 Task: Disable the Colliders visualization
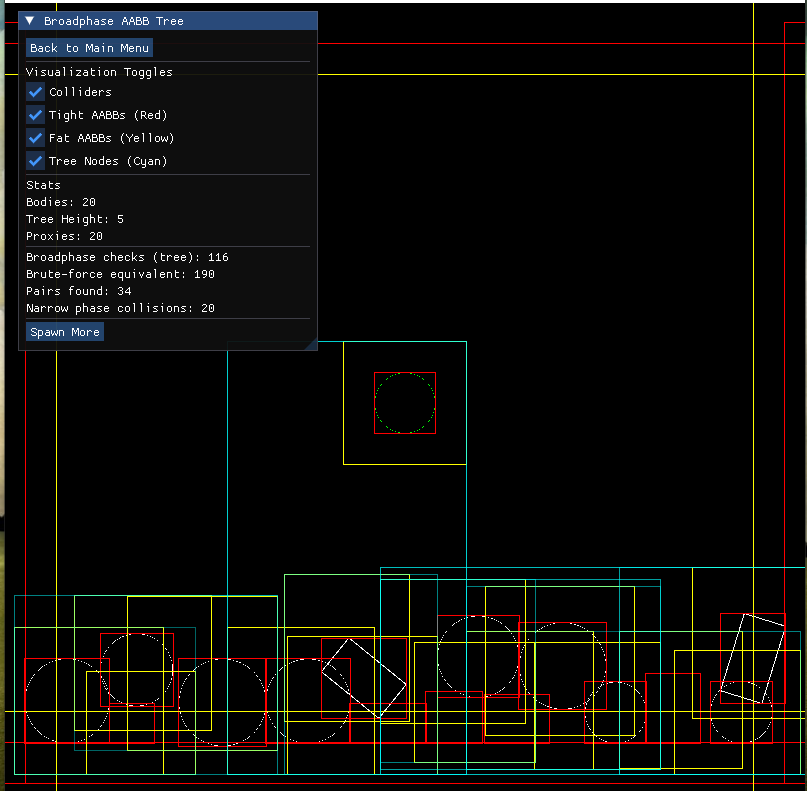[x=35, y=92]
